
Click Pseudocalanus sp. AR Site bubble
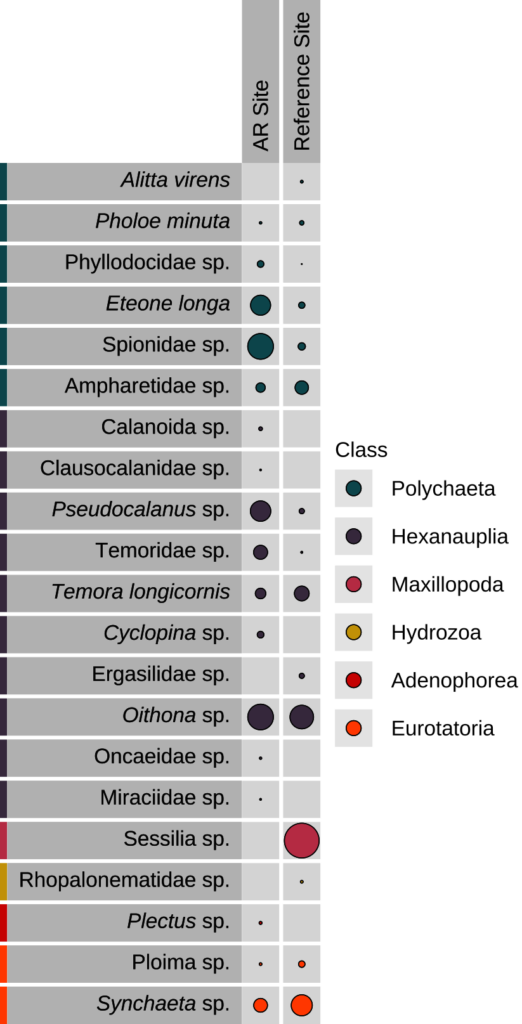click(x=261, y=511)
